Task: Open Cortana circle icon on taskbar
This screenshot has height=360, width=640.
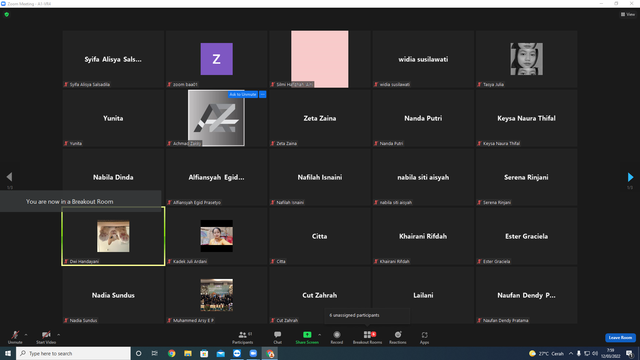Action: pyautogui.click(x=138, y=353)
